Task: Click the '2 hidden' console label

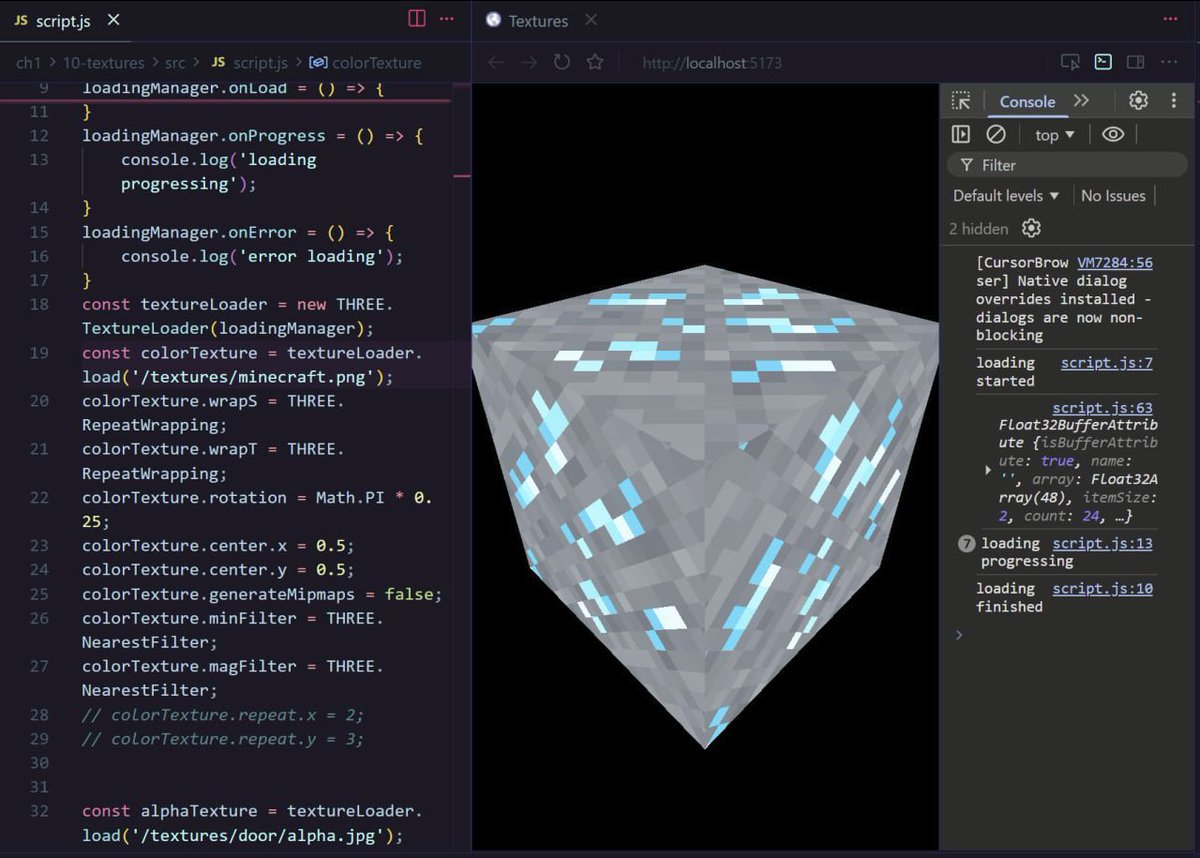Action: click(x=978, y=229)
